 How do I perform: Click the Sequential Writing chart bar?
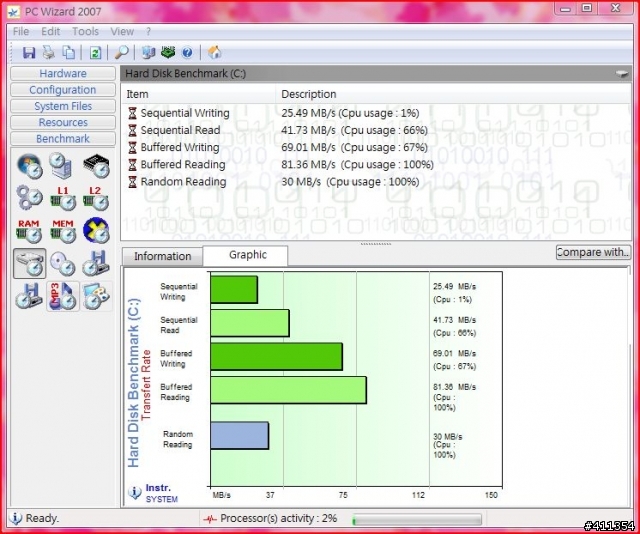pos(234,290)
